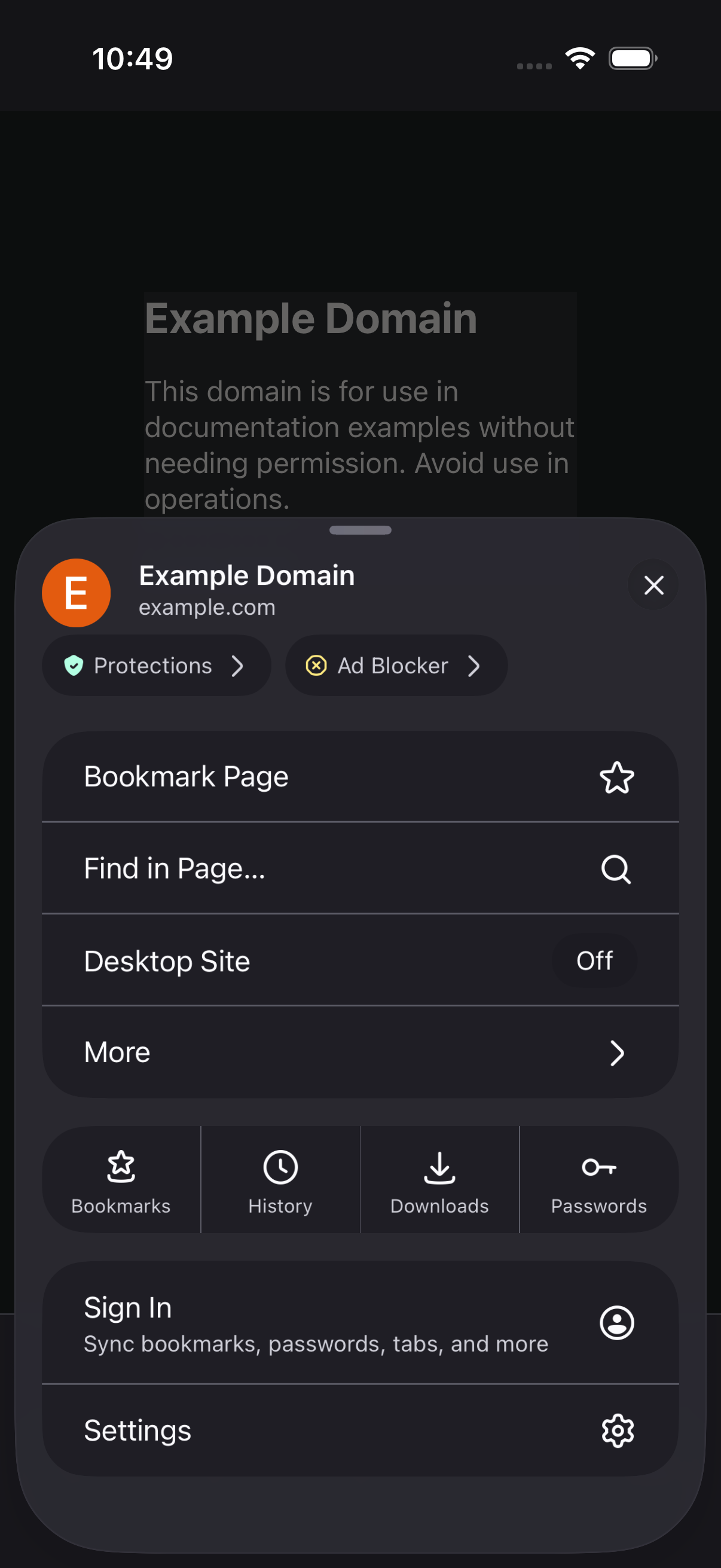Expand the Protections chevron

coord(237,666)
